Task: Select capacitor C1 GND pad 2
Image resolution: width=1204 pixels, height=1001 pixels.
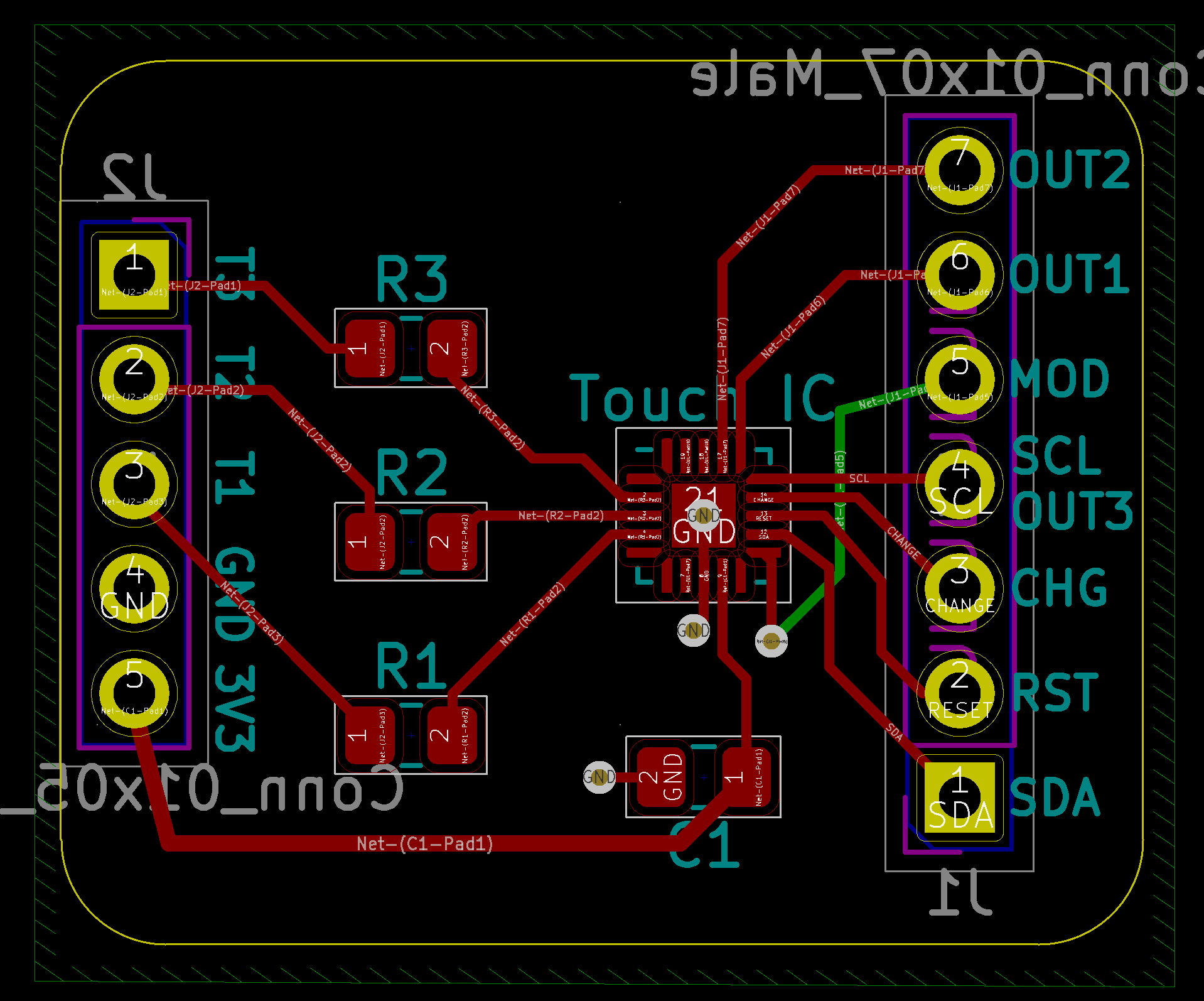Action: [661, 777]
